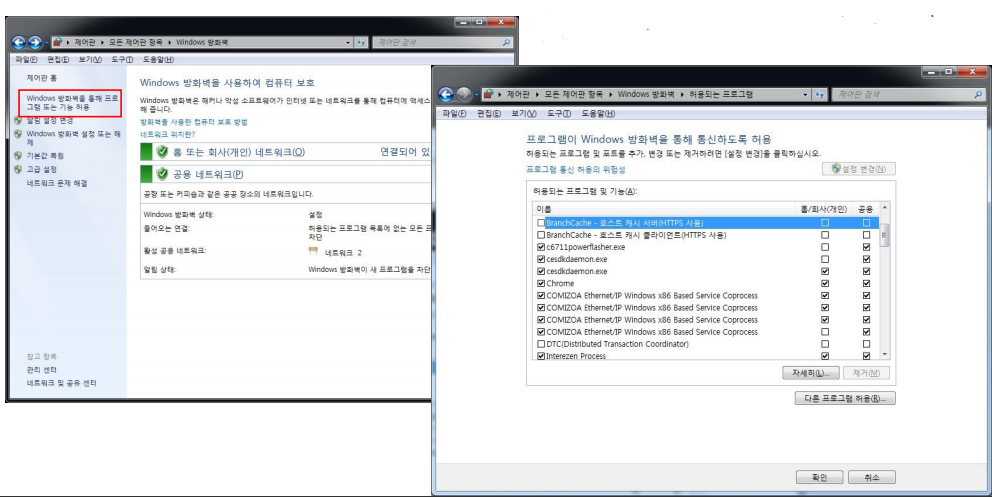Viewport: 992px width, 497px height.
Task: Click the shield icon beside 기본값 복원
Action: pos(19,156)
